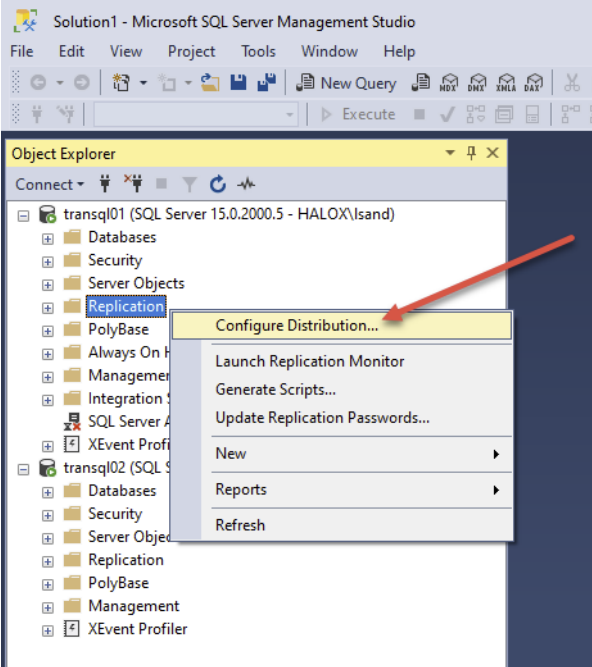Viewport: 592px width, 667px height.
Task: Click the Refresh icon in Object Explorer toolbar
Action: click(218, 184)
